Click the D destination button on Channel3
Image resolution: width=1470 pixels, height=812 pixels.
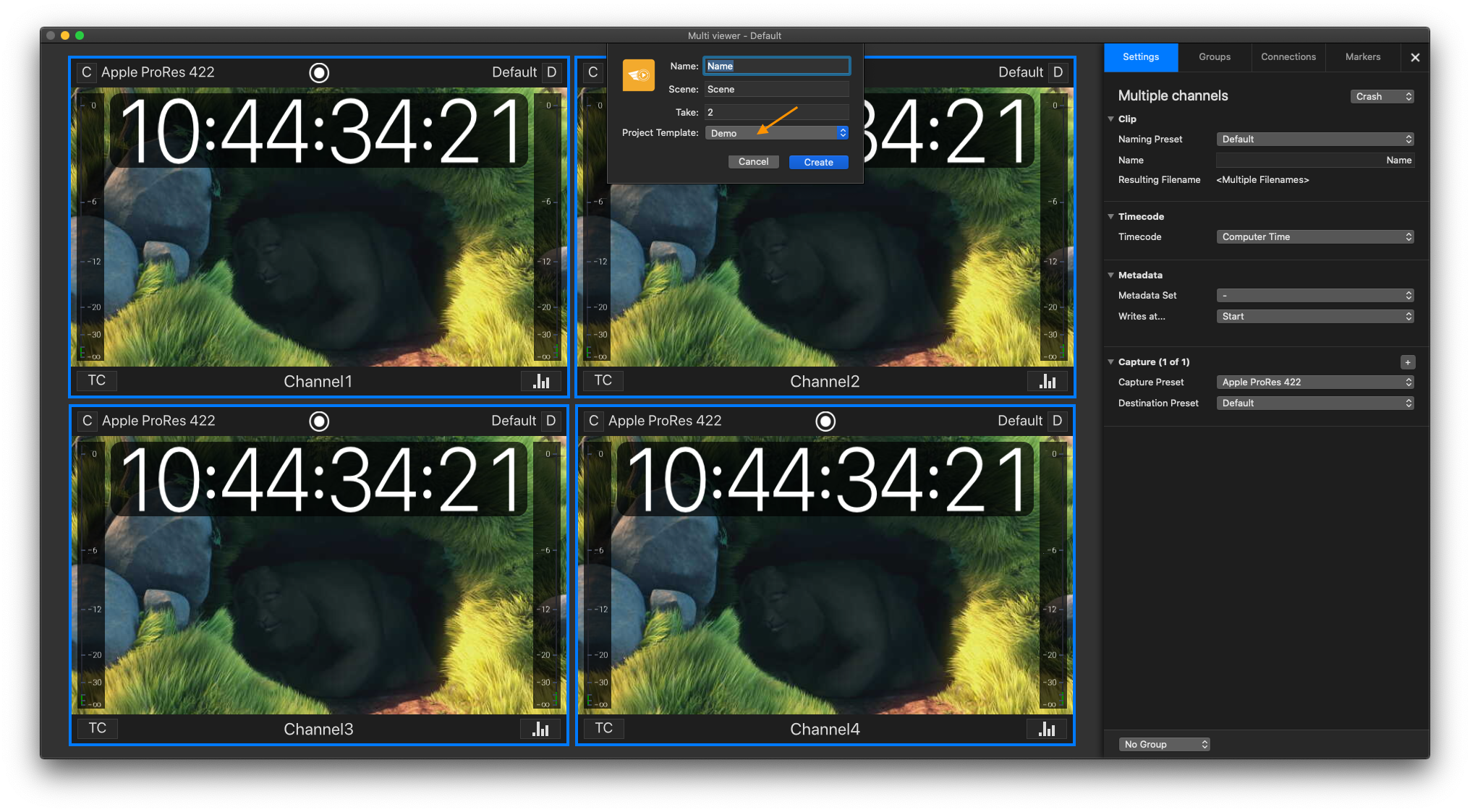pyautogui.click(x=551, y=421)
